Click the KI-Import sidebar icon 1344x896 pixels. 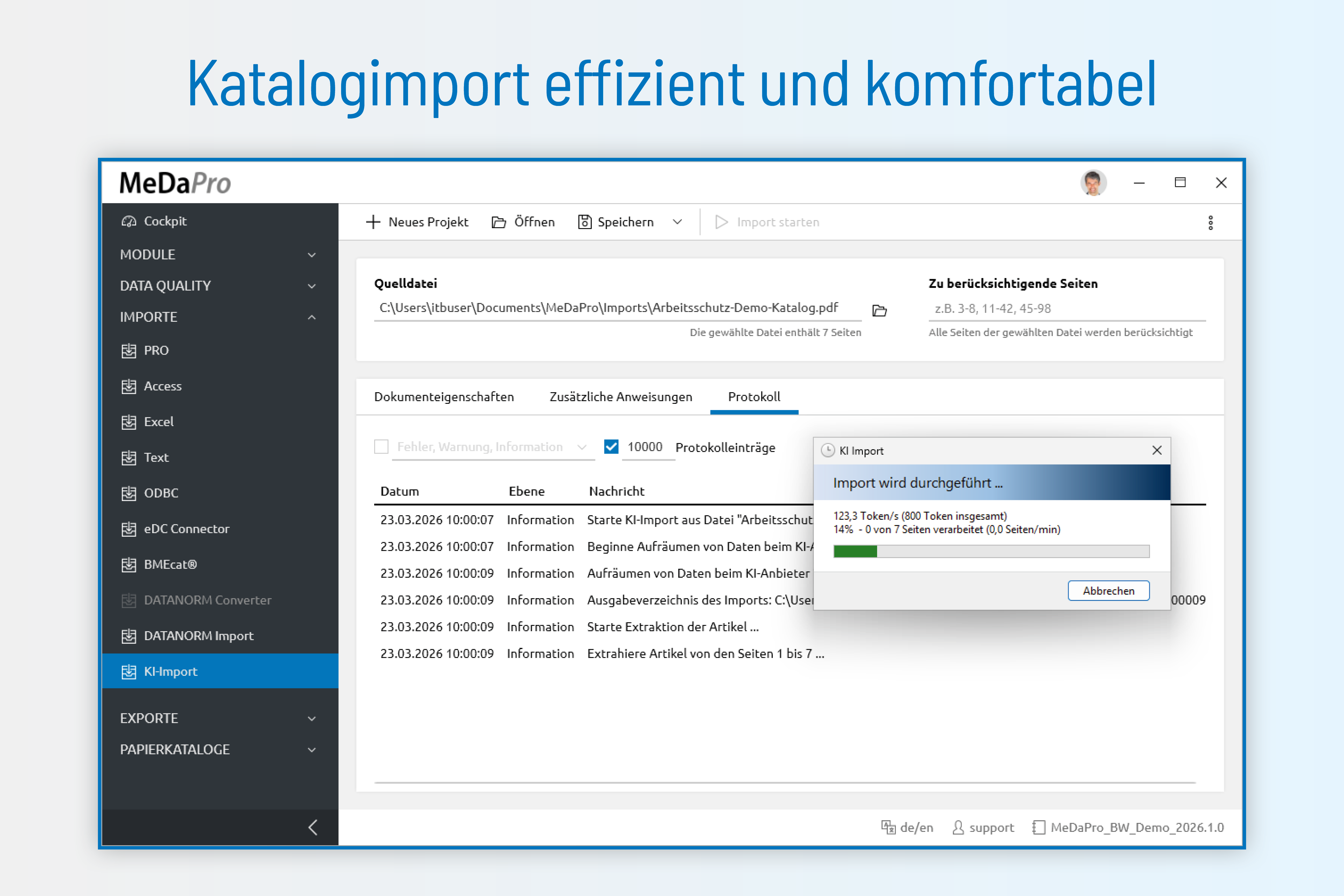128,672
